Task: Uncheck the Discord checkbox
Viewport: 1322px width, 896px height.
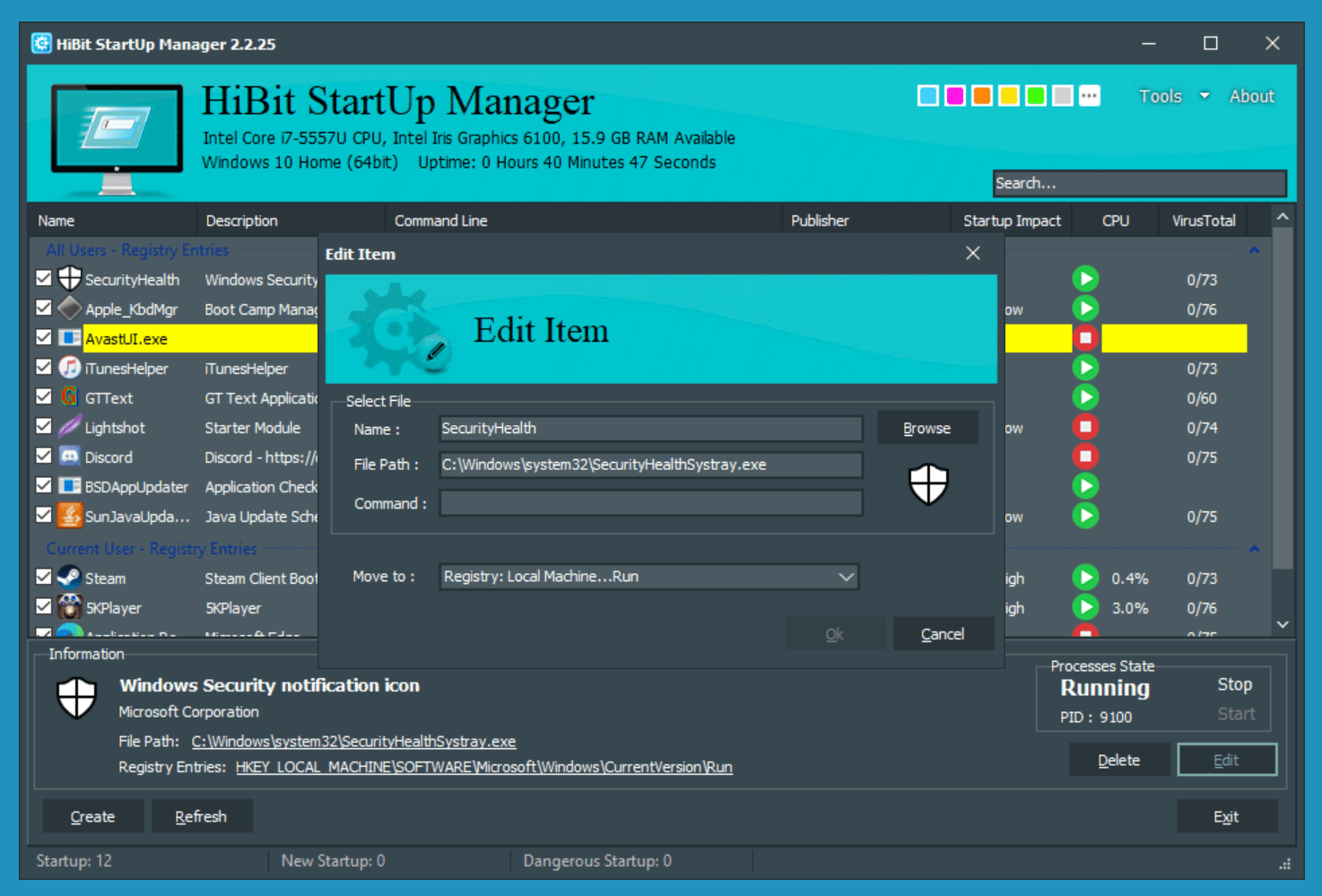Action: tap(43, 457)
